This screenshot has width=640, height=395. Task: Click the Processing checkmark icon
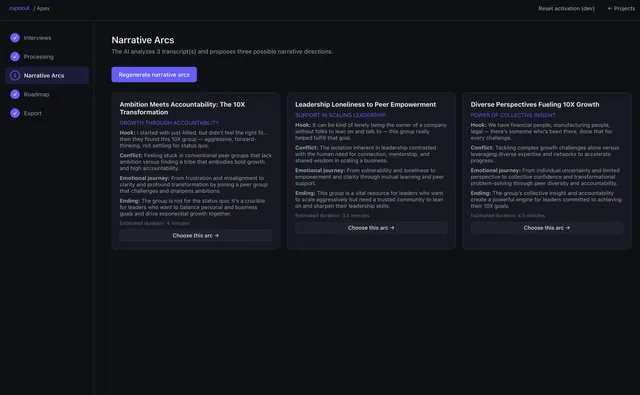pos(15,56)
